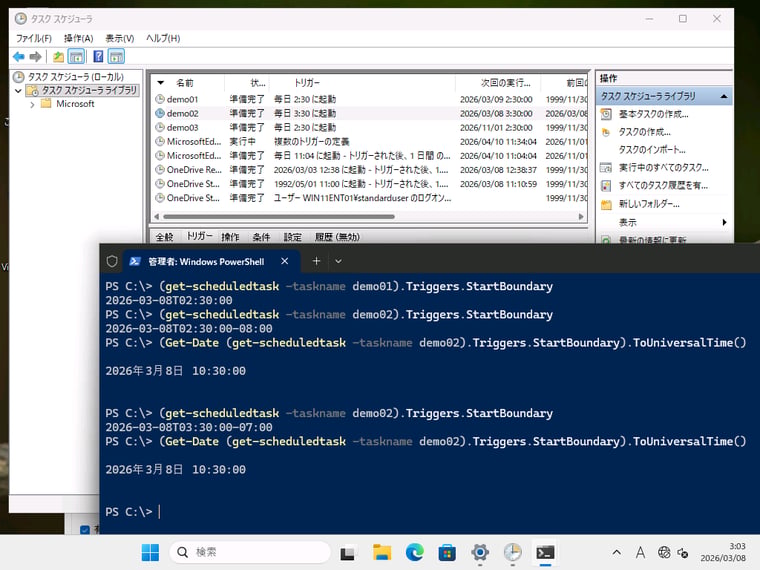
Task: Open the Windows Start button
Action: coord(150,553)
